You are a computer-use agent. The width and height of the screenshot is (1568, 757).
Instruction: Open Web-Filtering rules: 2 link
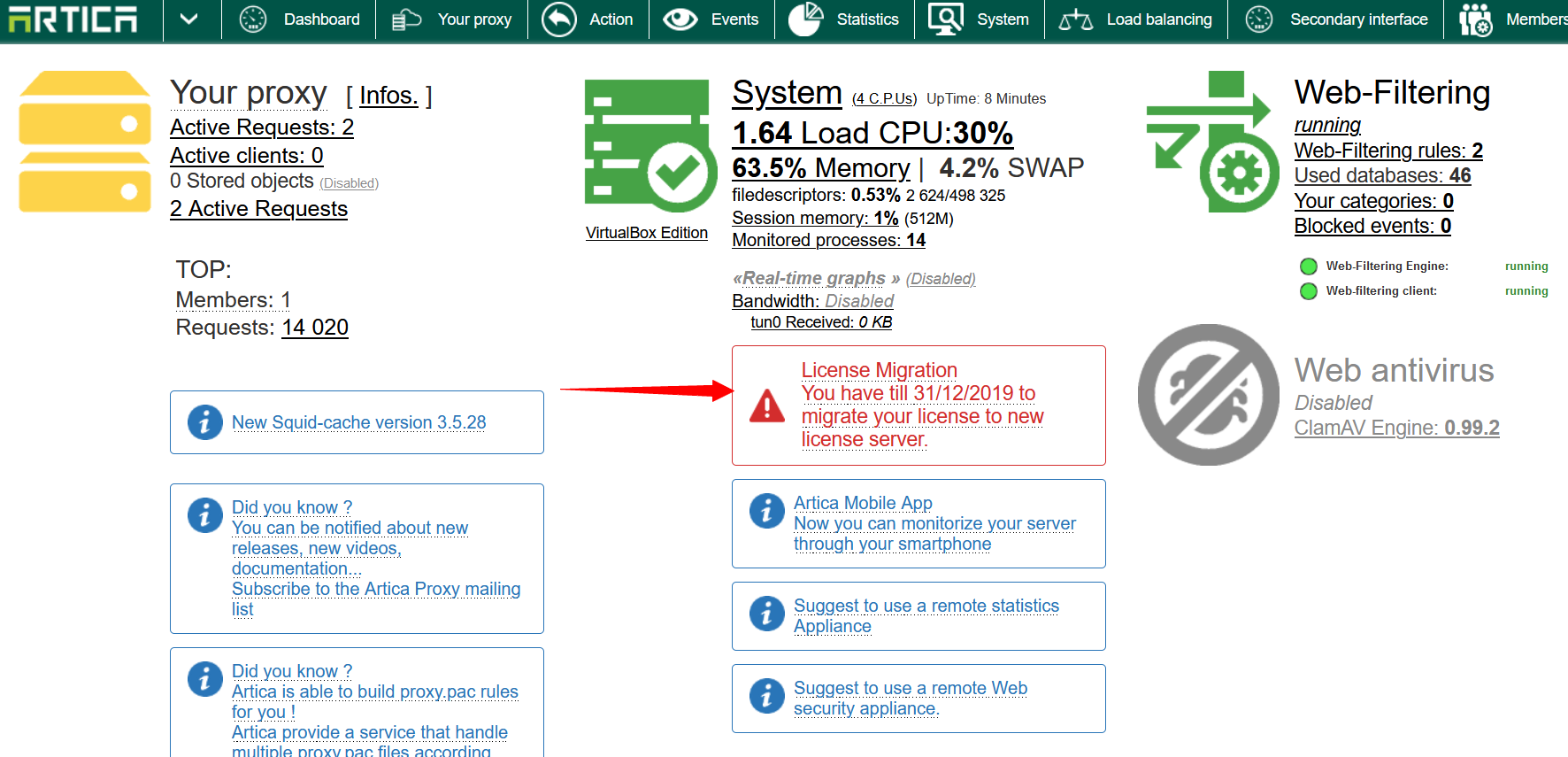pyautogui.click(x=1388, y=151)
